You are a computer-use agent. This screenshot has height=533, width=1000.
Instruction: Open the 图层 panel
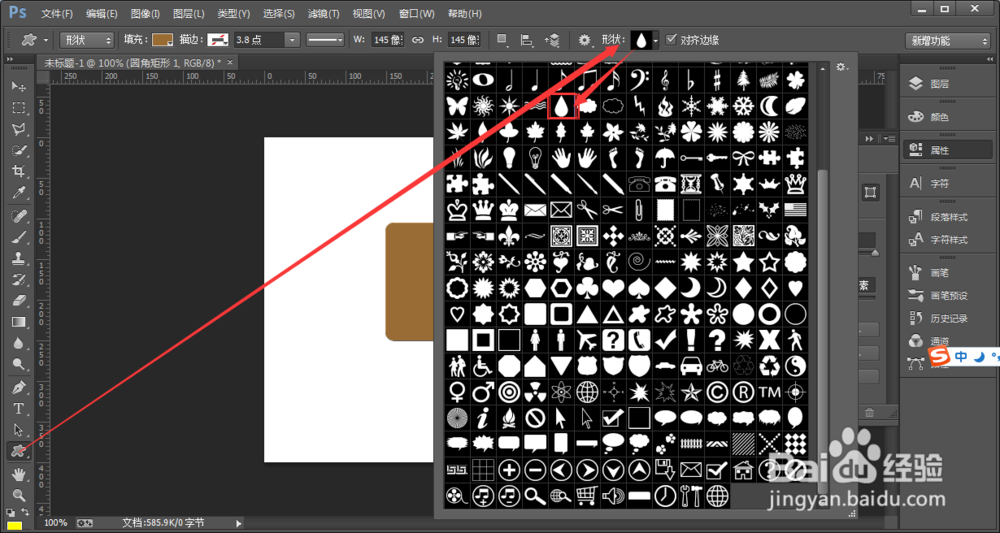pos(946,84)
